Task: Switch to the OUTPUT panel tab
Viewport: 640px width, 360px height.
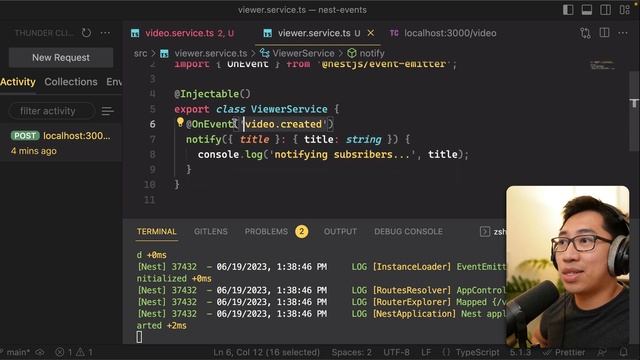Action: click(340, 231)
